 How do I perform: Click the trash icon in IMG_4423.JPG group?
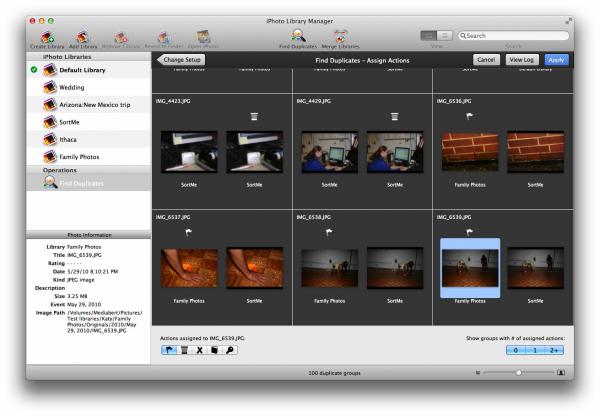pyautogui.click(x=254, y=116)
